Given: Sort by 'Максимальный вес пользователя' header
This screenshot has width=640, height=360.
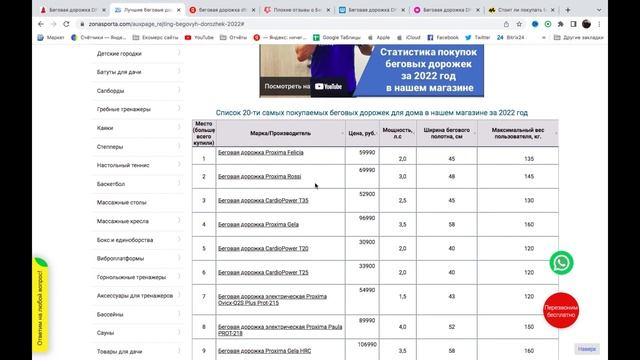Looking at the screenshot, I should pyautogui.click(x=518, y=133).
